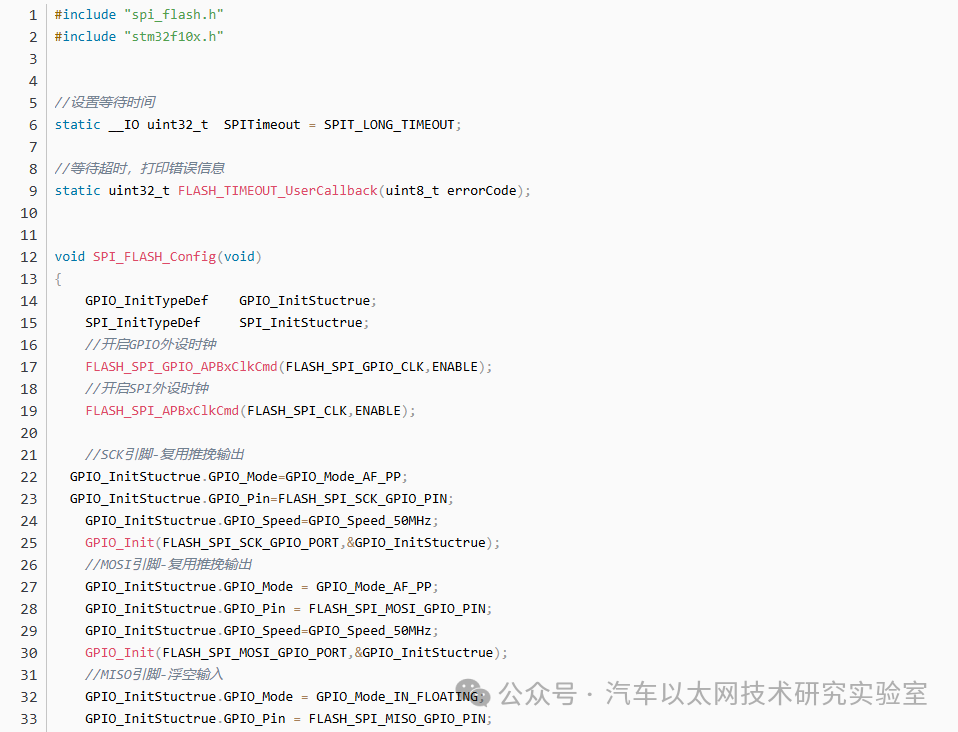958x732 pixels.
Task: Click the __IO keyword on line 6
Action: click(124, 125)
